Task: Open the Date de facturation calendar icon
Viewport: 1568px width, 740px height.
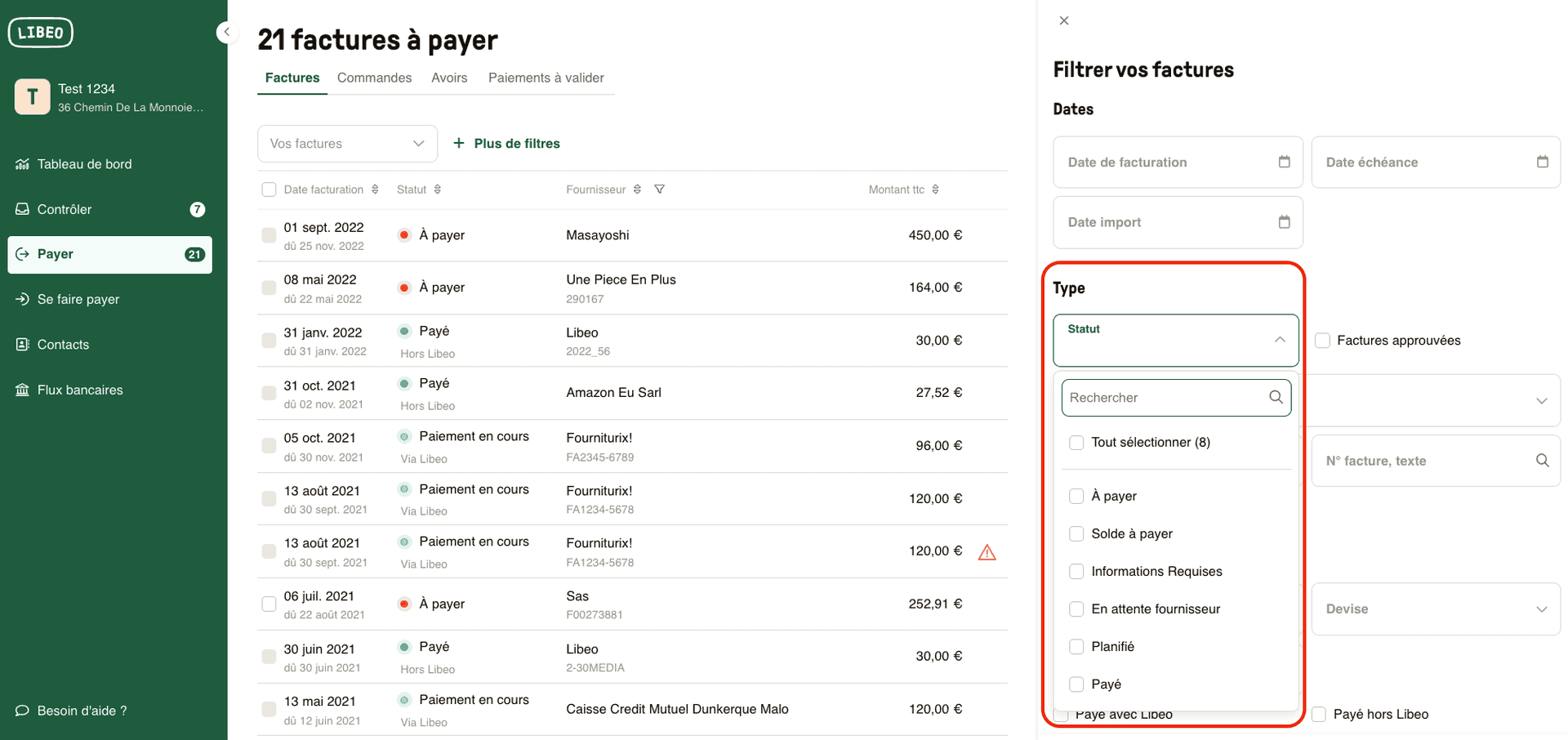Action: click(1284, 162)
